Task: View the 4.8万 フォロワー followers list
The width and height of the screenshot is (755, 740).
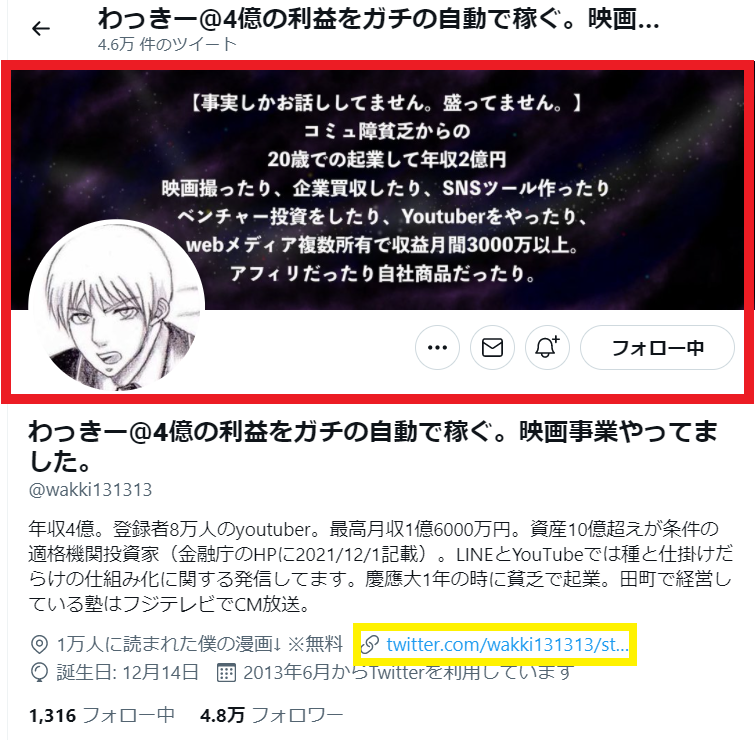Action: point(272,715)
